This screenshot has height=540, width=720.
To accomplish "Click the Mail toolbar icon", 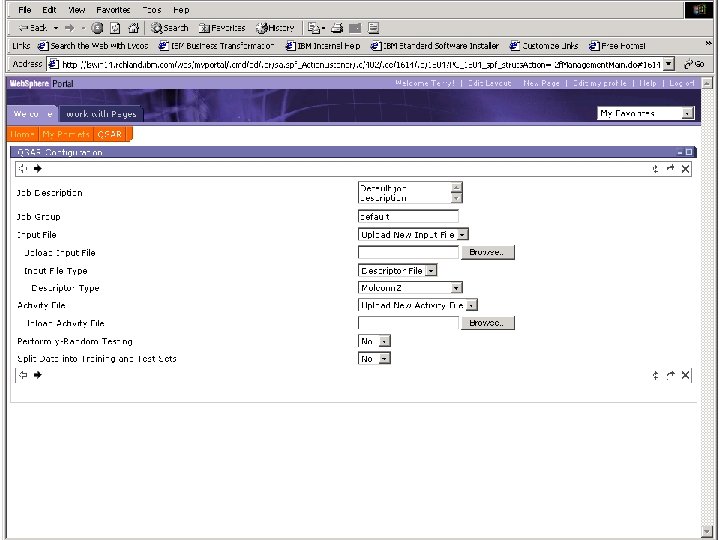I will point(316,28).
